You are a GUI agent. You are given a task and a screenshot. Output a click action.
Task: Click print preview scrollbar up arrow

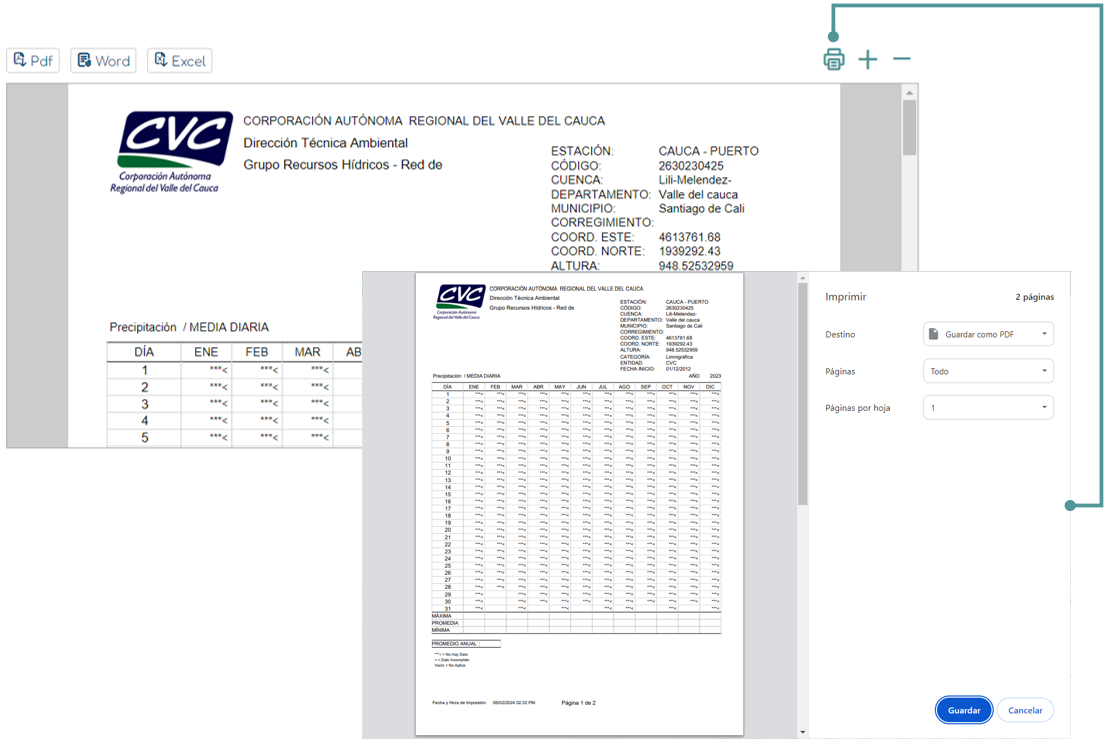coord(803,279)
